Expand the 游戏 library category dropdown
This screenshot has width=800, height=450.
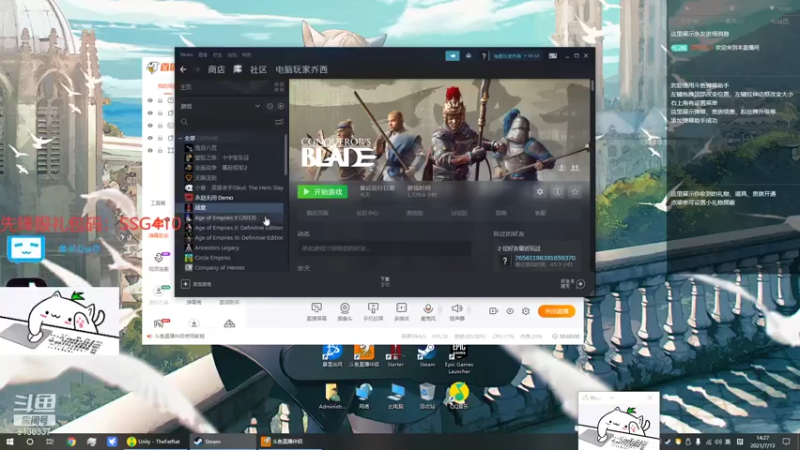click(x=257, y=106)
